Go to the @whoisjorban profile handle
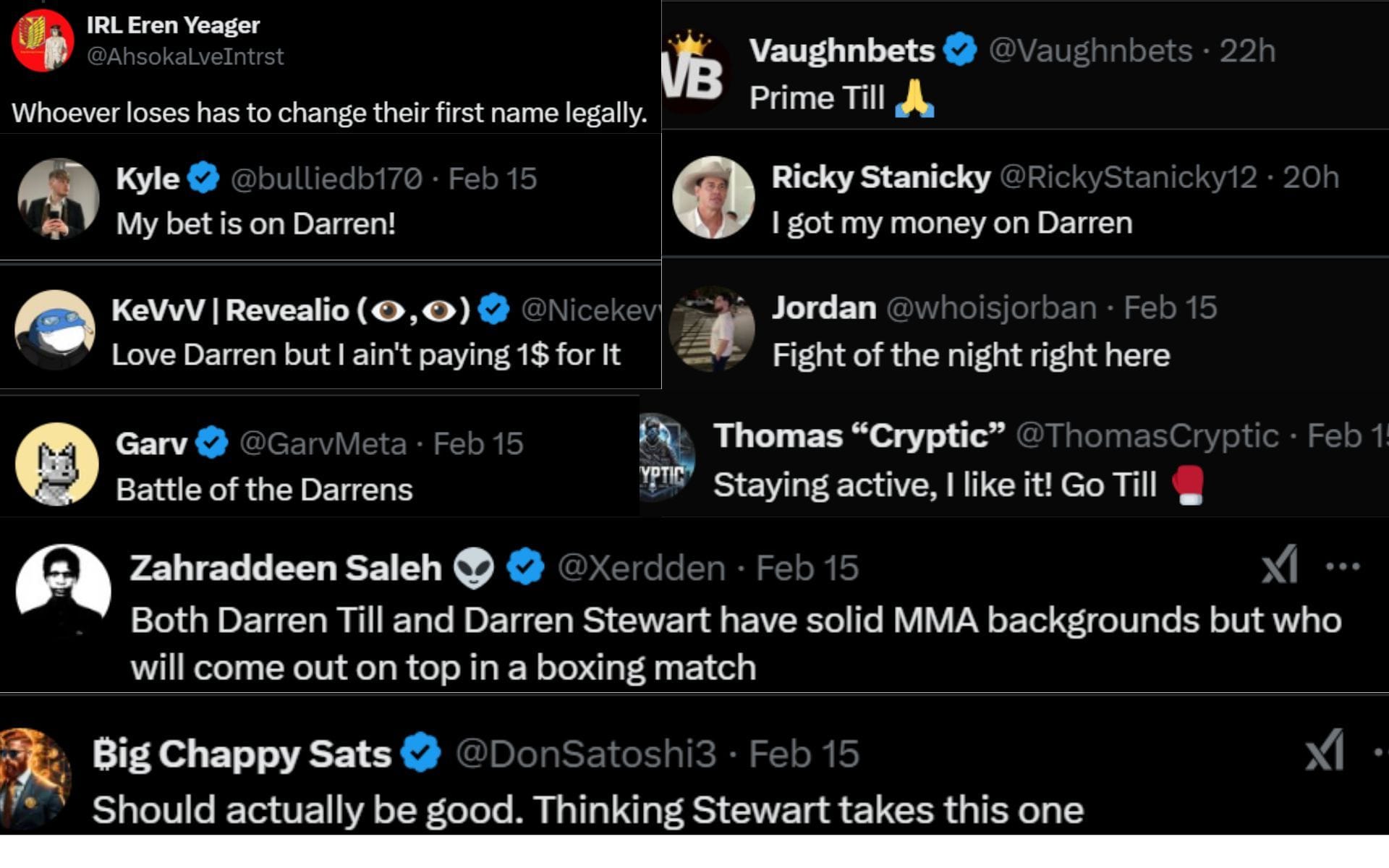 pos(991,308)
